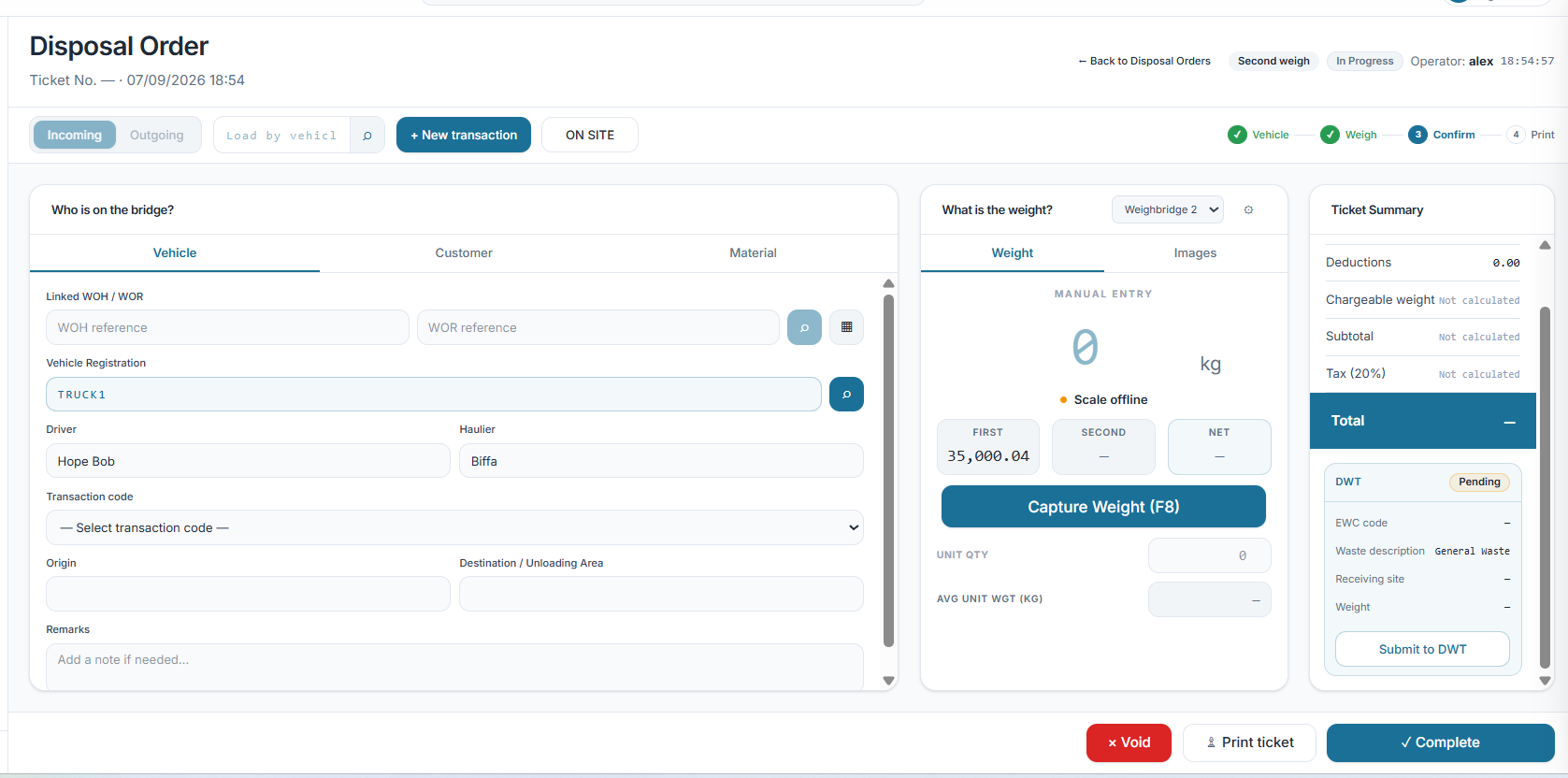The height and width of the screenshot is (778, 1568).
Task: Edit the Driver field Hope Bob
Action: (248, 461)
